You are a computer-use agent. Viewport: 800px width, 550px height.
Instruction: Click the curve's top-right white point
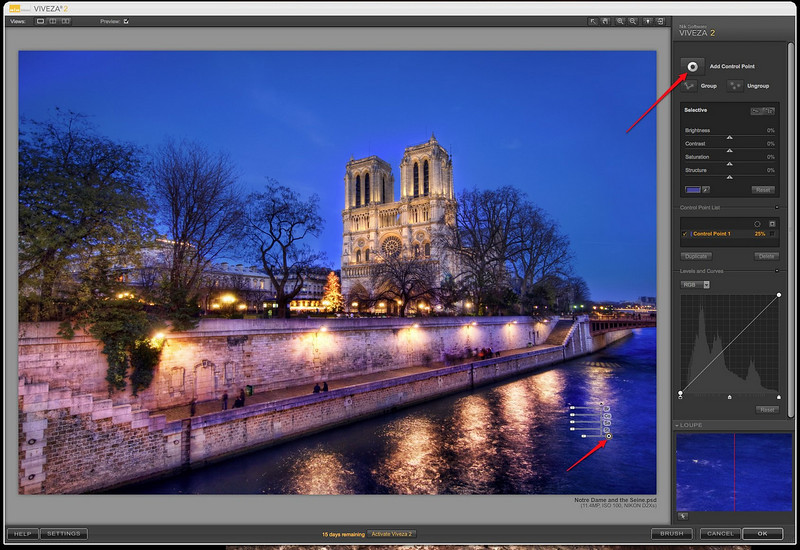[779, 295]
